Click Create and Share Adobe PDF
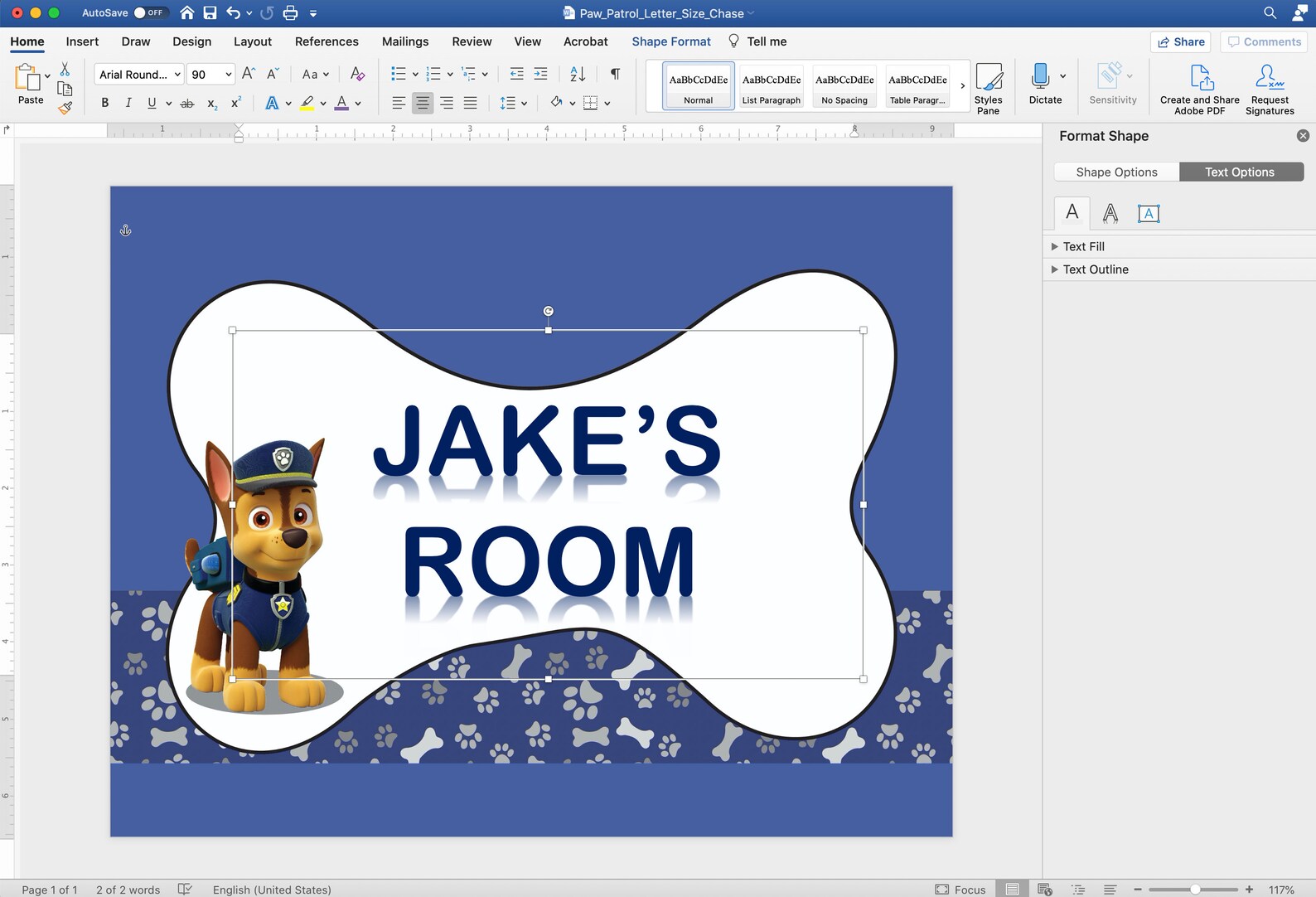 [x=1199, y=88]
